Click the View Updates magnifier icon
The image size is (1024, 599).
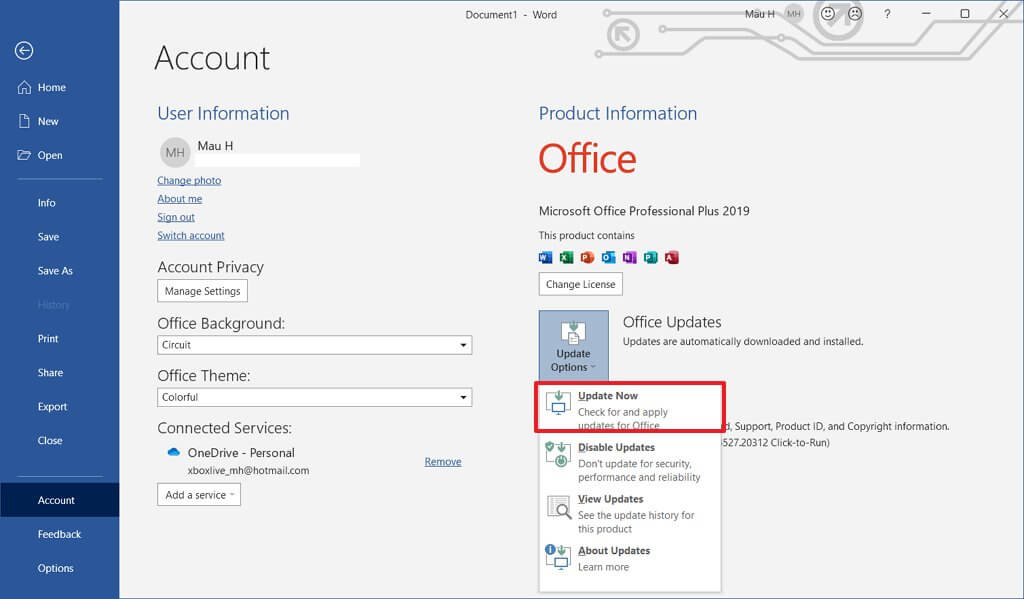pyautogui.click(x=558, y=506)
